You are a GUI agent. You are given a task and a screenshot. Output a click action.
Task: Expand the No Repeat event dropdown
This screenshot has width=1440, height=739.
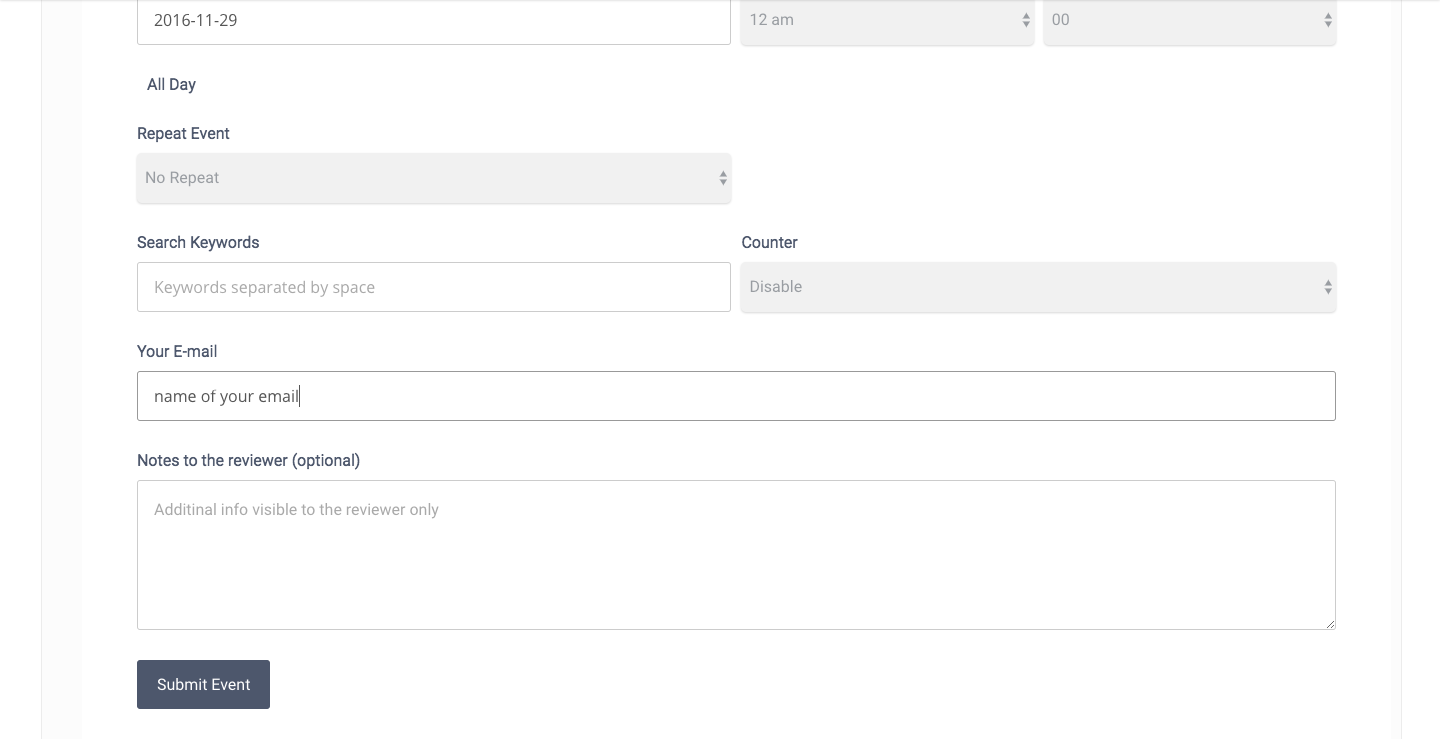click(434, 178)
